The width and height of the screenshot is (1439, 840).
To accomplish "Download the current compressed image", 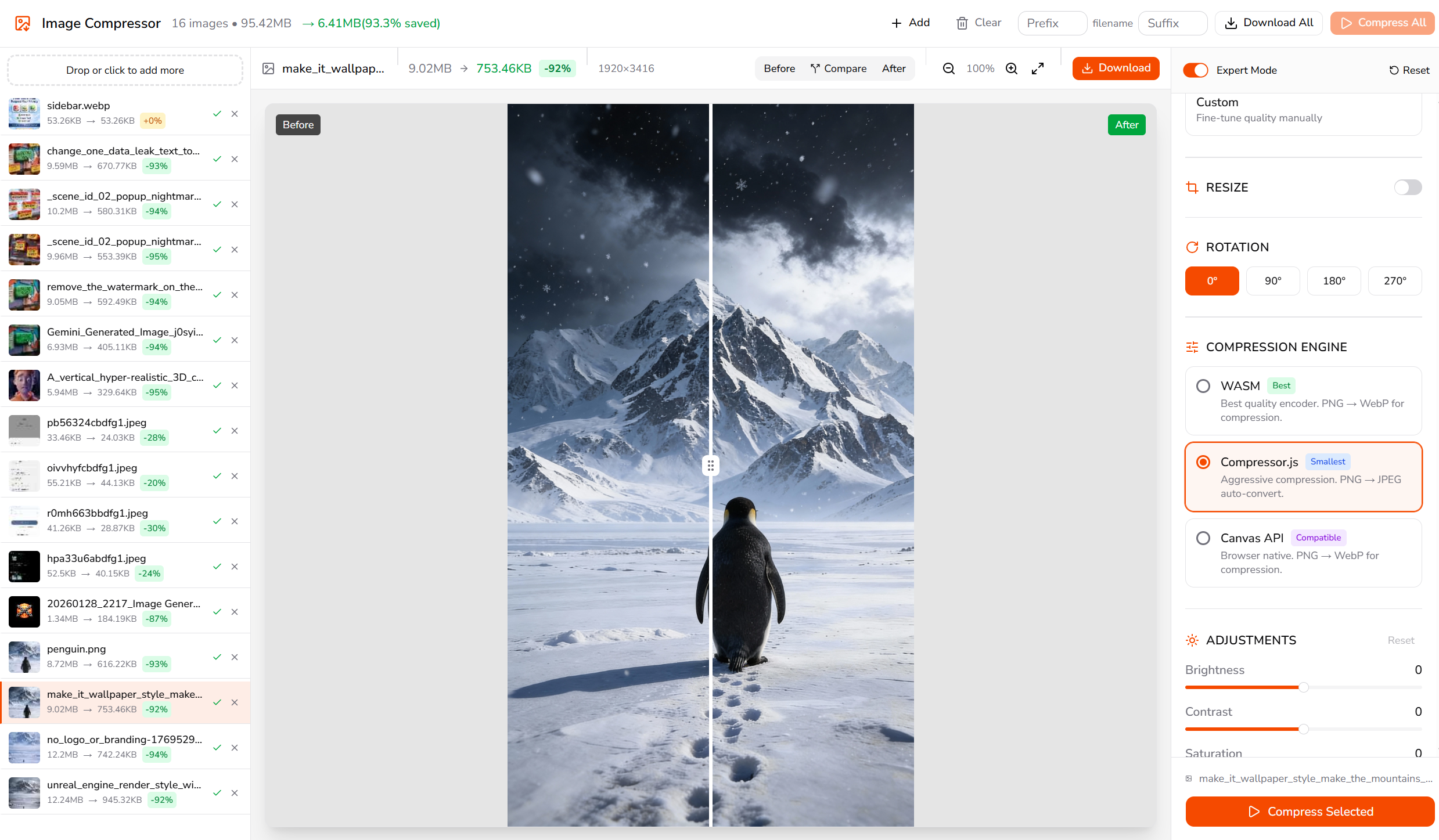I will click(1116, 68).
